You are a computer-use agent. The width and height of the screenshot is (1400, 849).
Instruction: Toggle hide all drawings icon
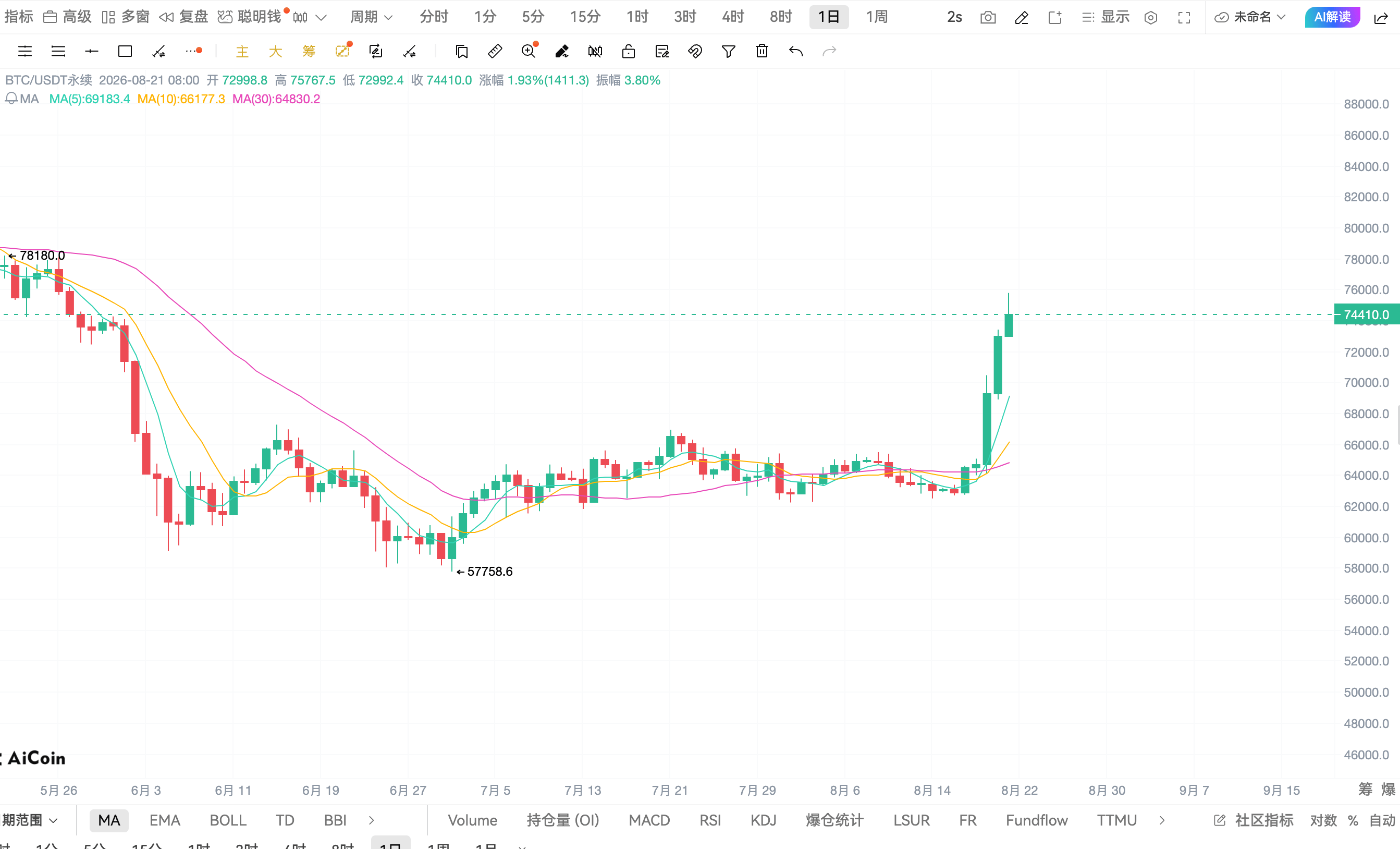click(x=595, y=52)
